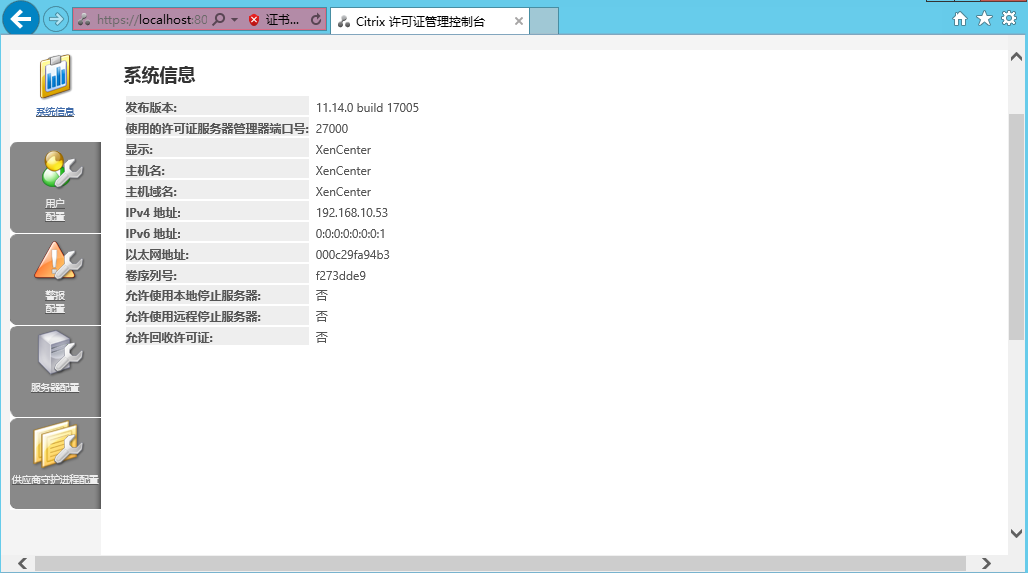Screen dimensions: 1028x573
Task: Click XenCenter value beside 主机名
Action: 344,170
